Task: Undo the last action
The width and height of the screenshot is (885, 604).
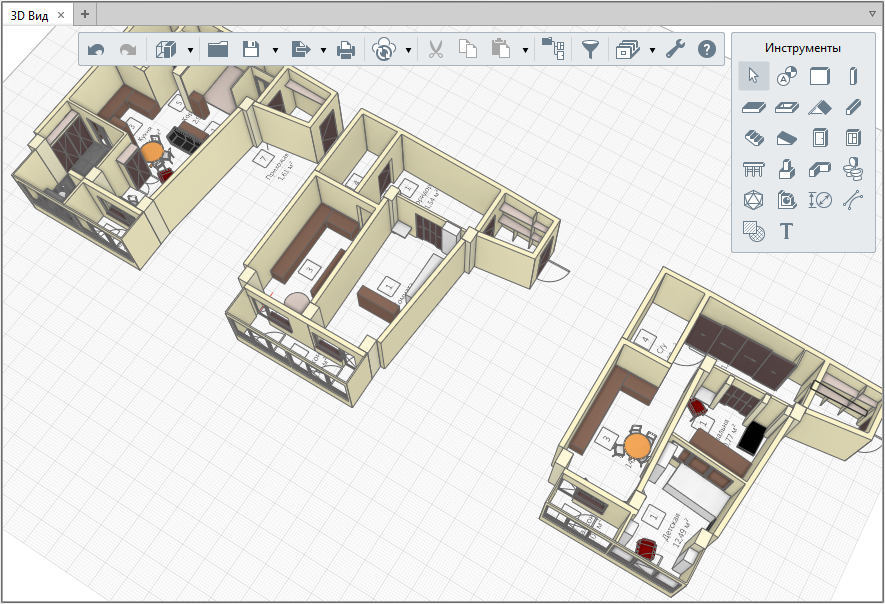Action: (x=96, y=50)
